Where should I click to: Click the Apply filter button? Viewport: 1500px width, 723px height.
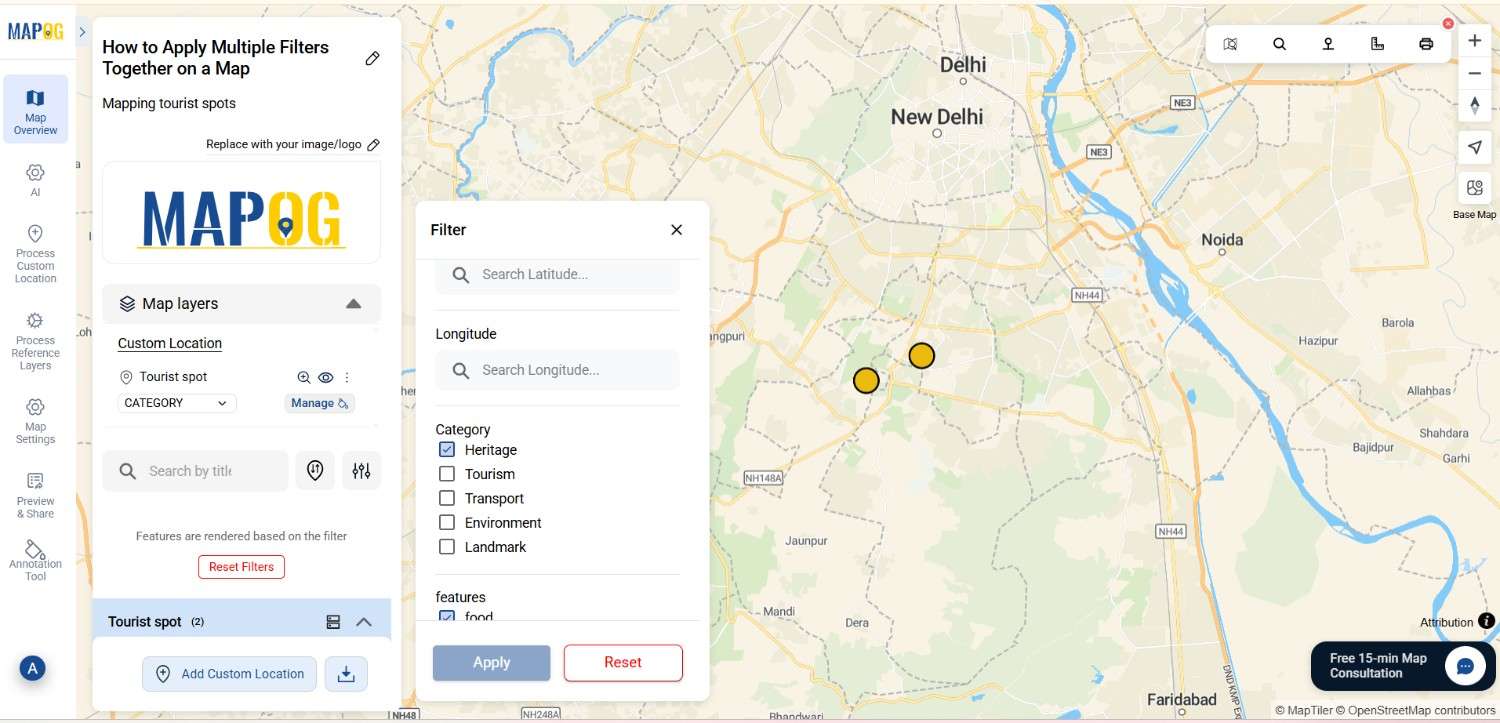(491, 662)
